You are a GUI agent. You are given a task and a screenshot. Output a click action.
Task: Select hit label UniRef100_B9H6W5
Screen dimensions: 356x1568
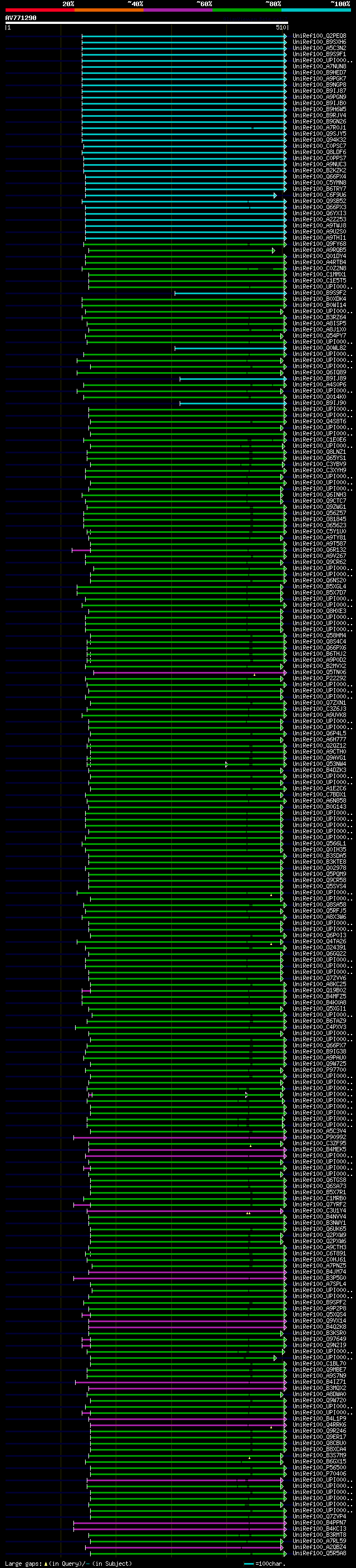point(319,110)
